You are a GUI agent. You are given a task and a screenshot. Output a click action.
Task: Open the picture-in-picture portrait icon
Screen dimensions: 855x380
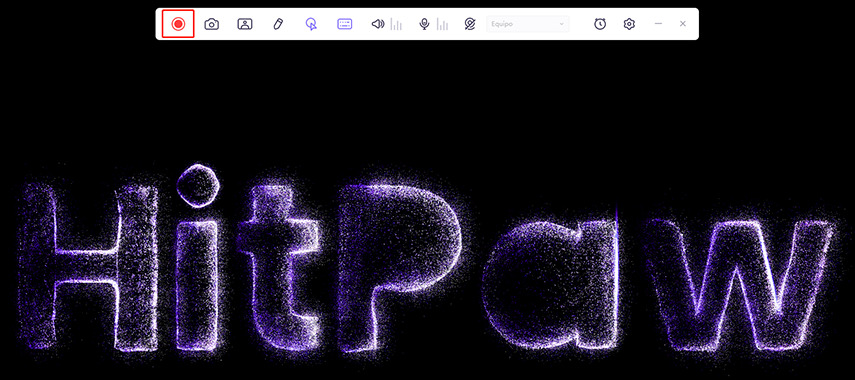coord(245,24)
